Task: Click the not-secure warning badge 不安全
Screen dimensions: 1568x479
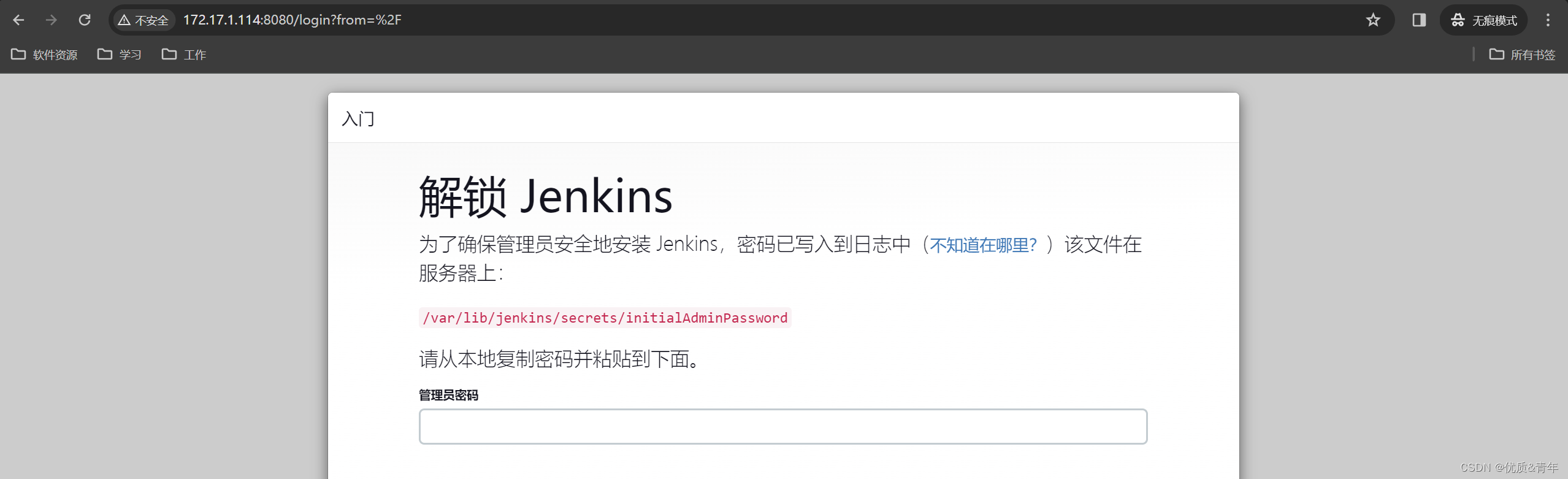Action: click(143, 20)
